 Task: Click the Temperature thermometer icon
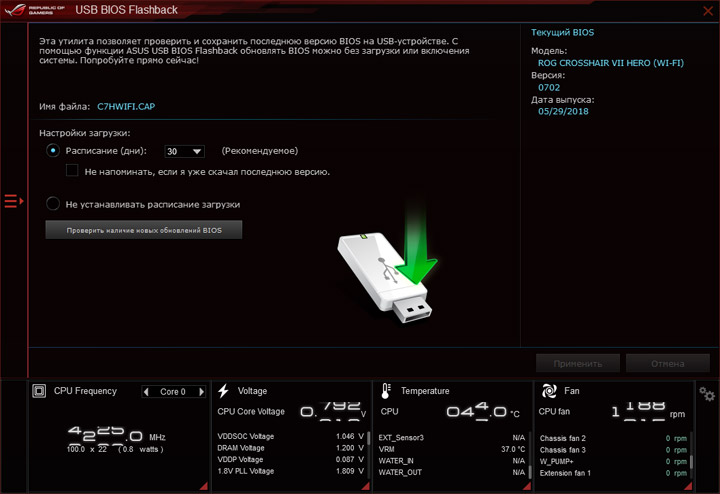click(386, 391)
